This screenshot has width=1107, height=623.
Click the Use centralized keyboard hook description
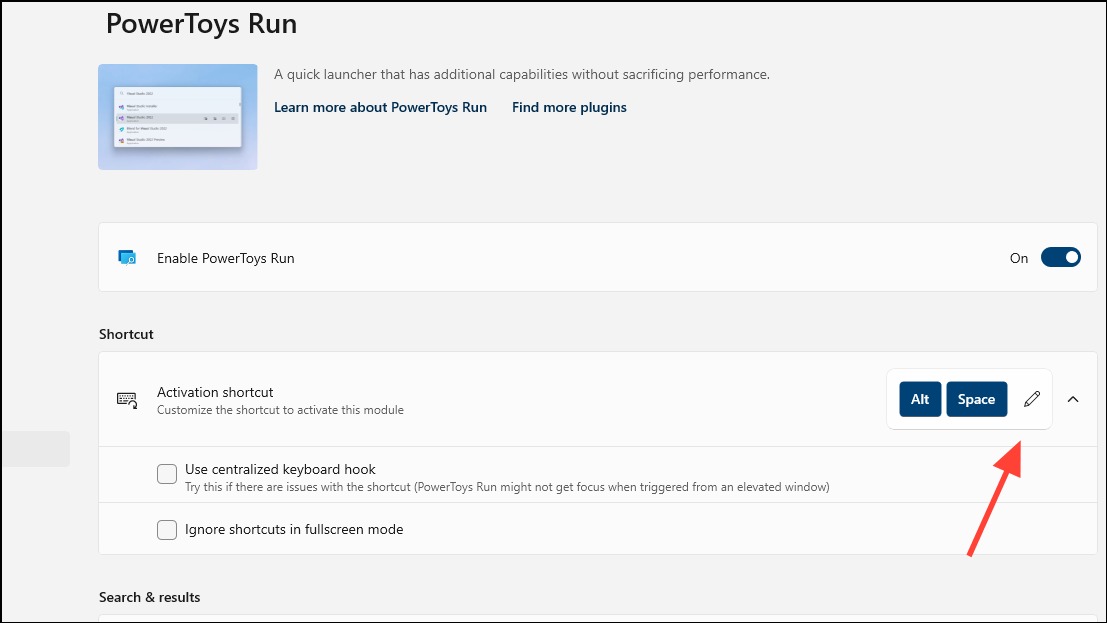[x=507, y=487]
